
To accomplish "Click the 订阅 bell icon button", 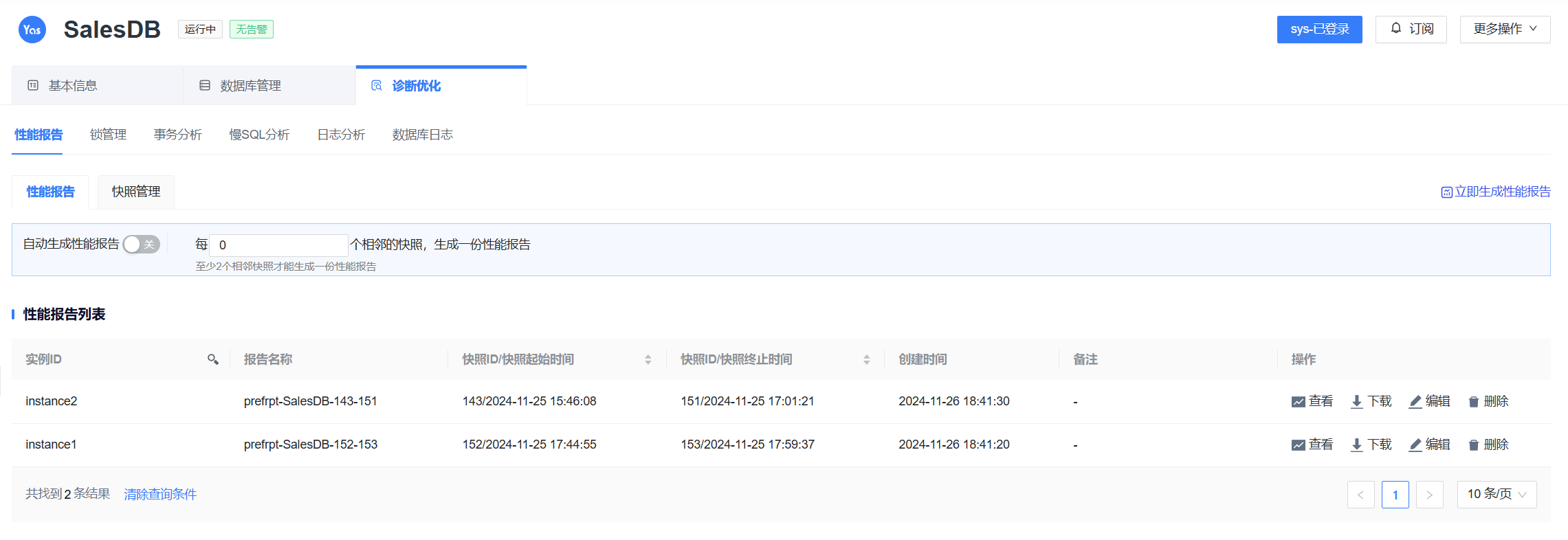I will pos(1411,29).
